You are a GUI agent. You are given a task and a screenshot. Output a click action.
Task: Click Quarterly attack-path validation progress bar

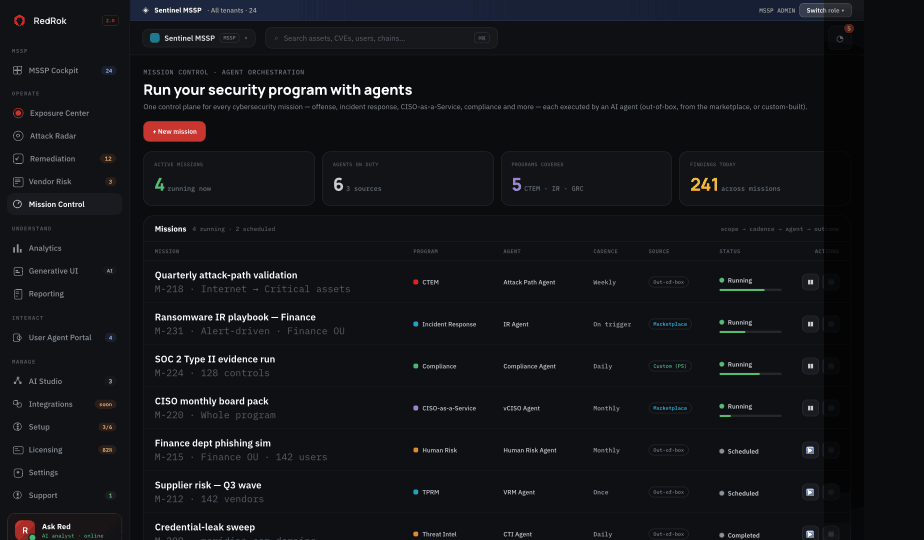click(x=750, y=290)
